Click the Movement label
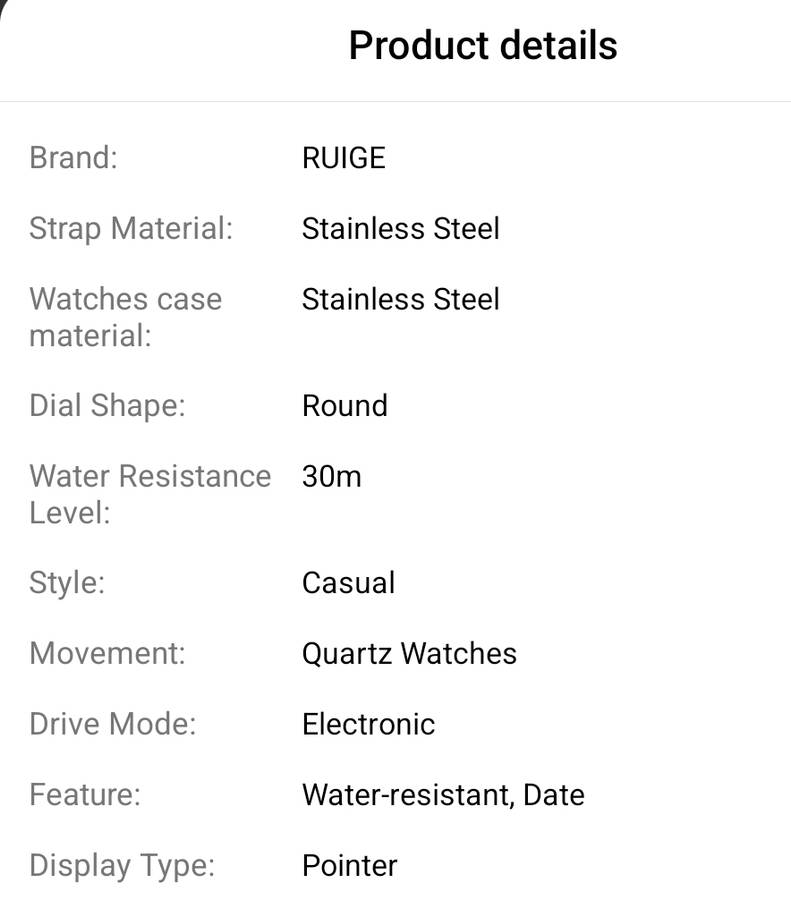This screenshot has height=900, width=791. (x=107, y=654)
